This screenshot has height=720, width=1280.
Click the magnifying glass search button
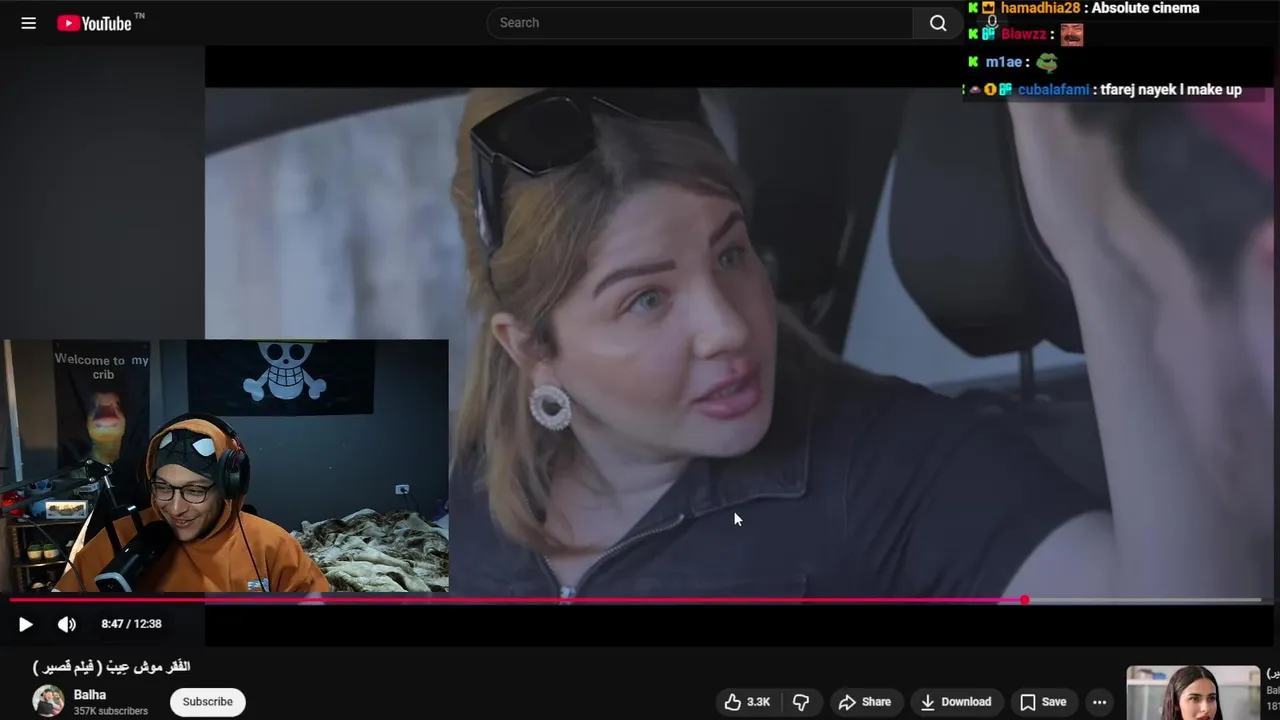click(x=938, y=23)
